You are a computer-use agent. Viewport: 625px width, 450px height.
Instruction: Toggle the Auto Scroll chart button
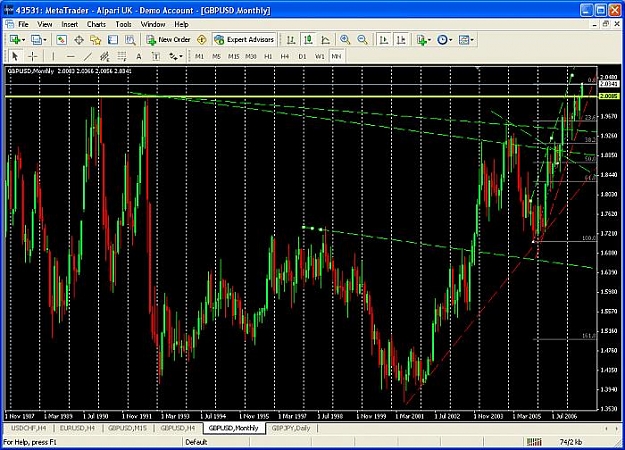(x=384, y=40)
